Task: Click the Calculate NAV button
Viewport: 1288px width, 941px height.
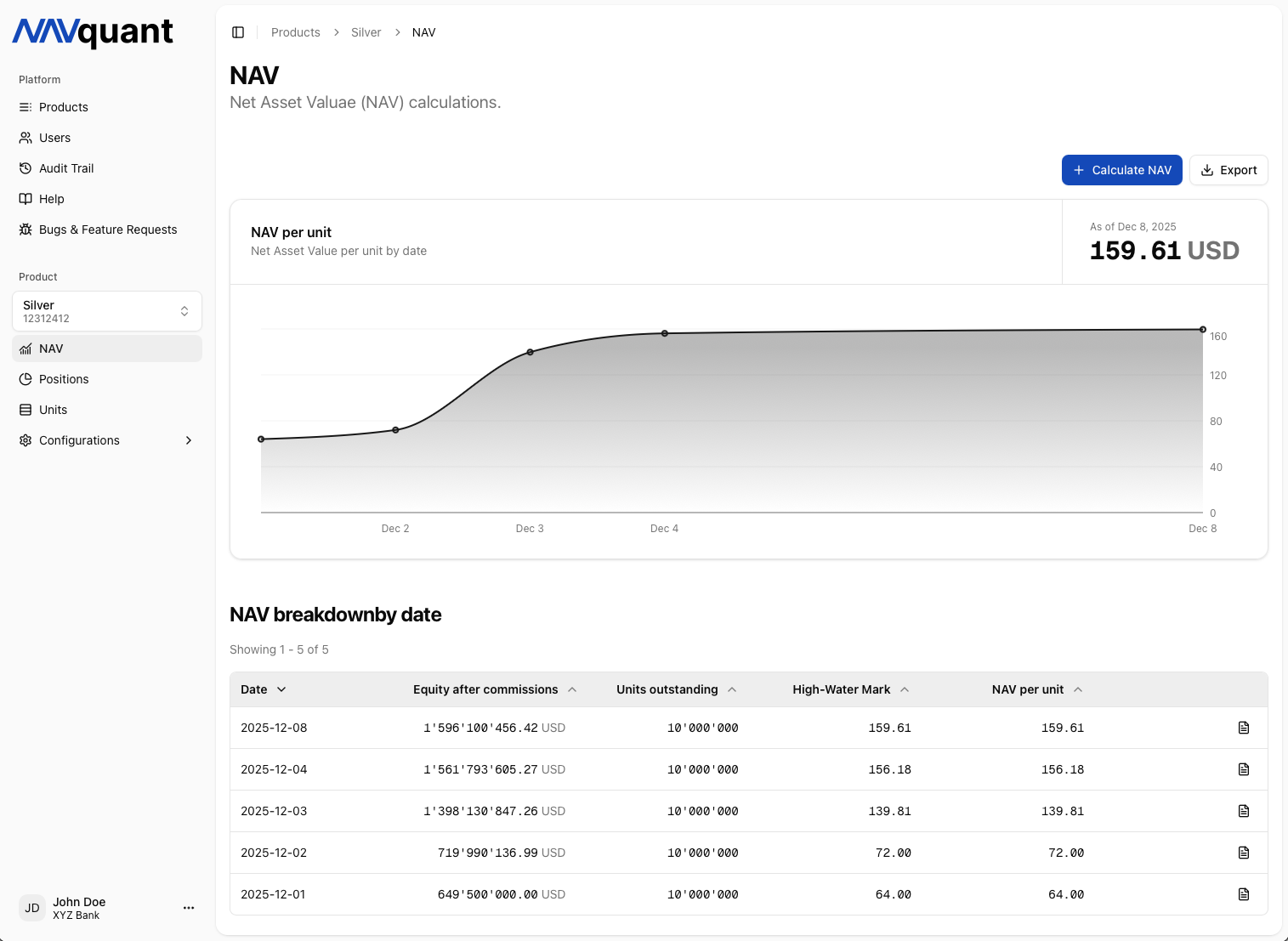Action: tap(1121, 170)
